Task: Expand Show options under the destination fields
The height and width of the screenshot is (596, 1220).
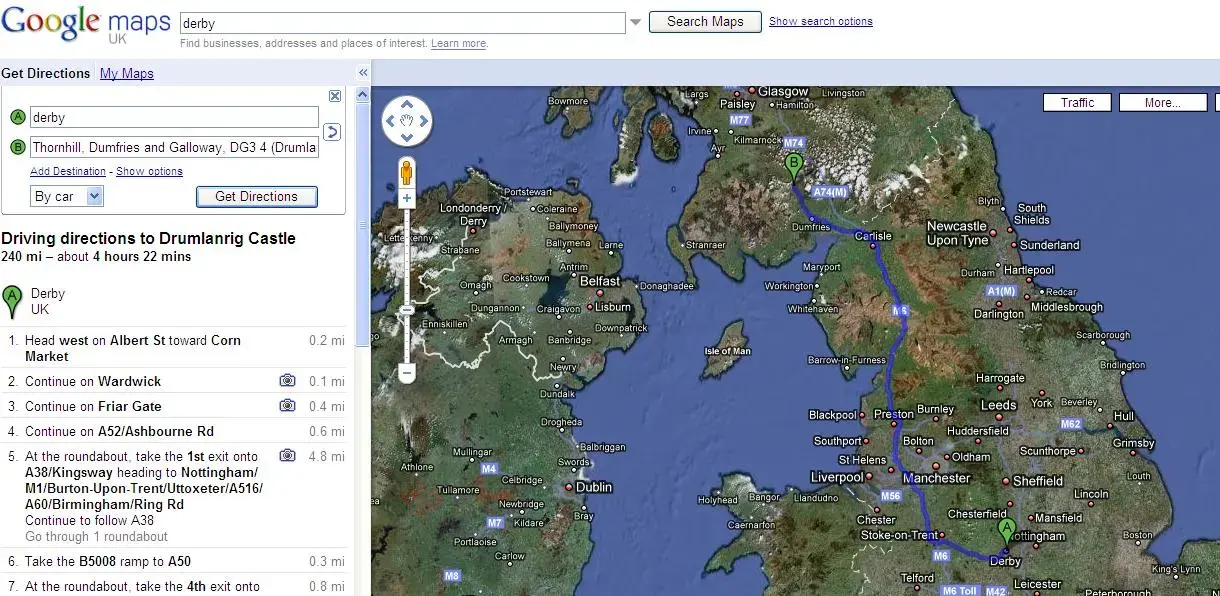Action: [x=149, y=172]
